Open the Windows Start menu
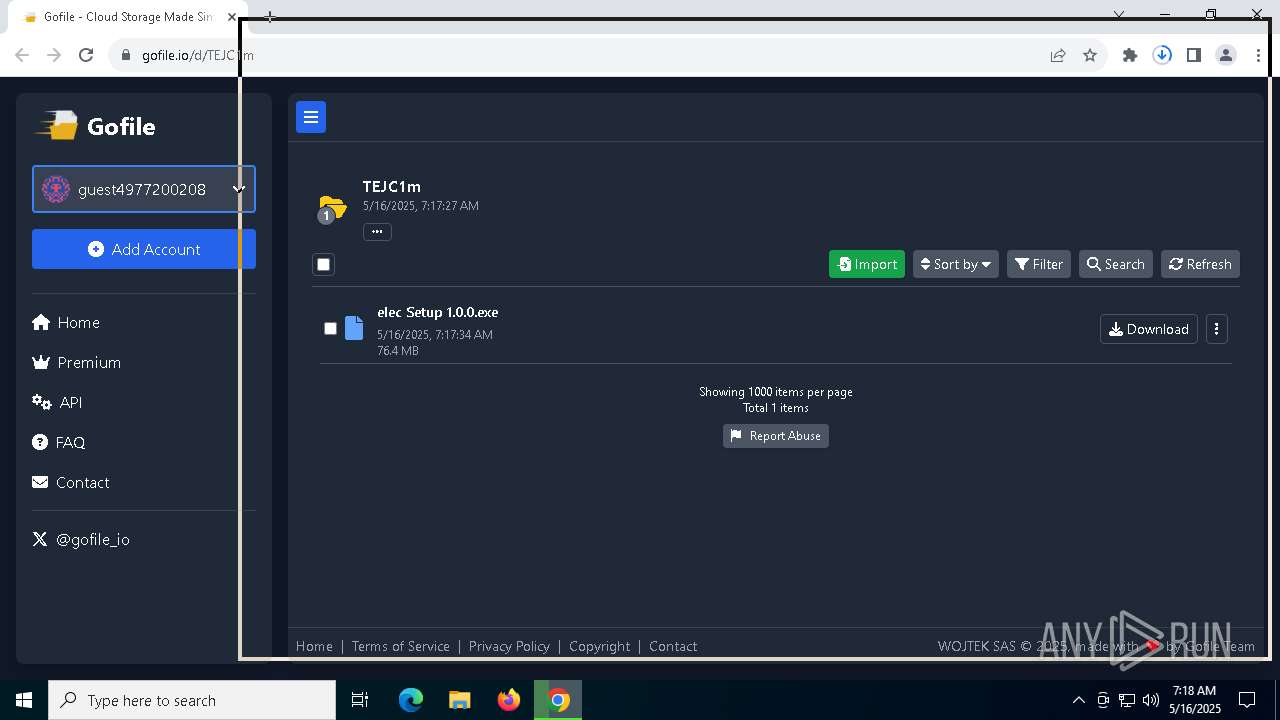1280x720 pixels. click(24, 700)
